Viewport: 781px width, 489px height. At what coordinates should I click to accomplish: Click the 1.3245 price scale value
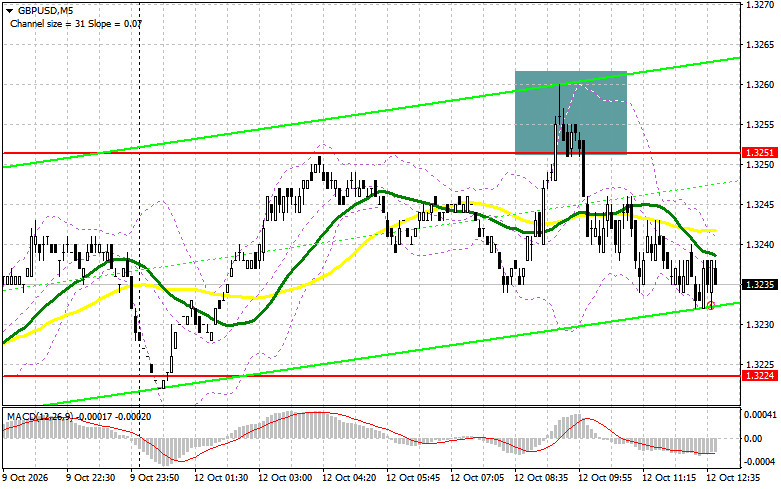760,205
